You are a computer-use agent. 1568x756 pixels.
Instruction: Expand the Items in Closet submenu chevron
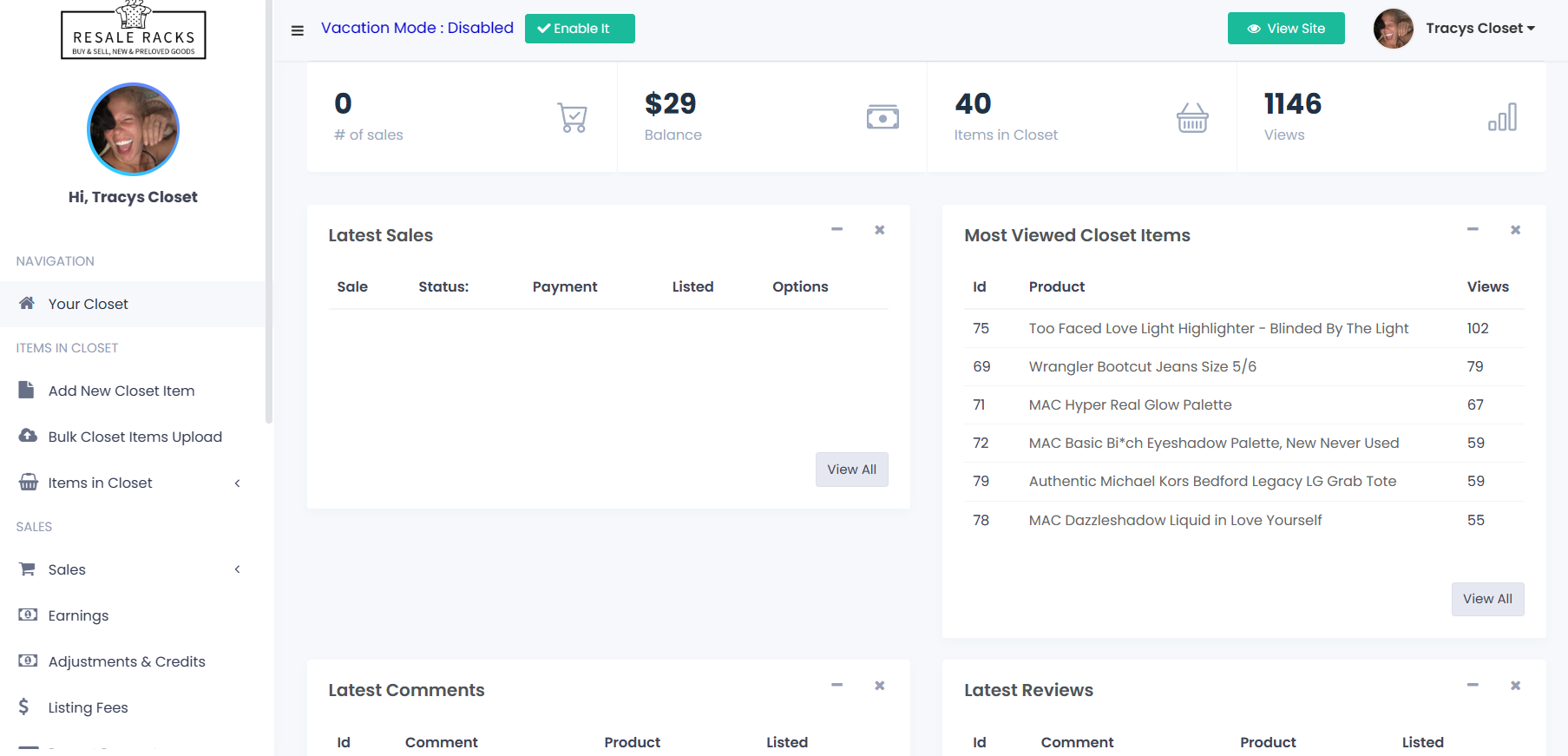pos(237,483)
